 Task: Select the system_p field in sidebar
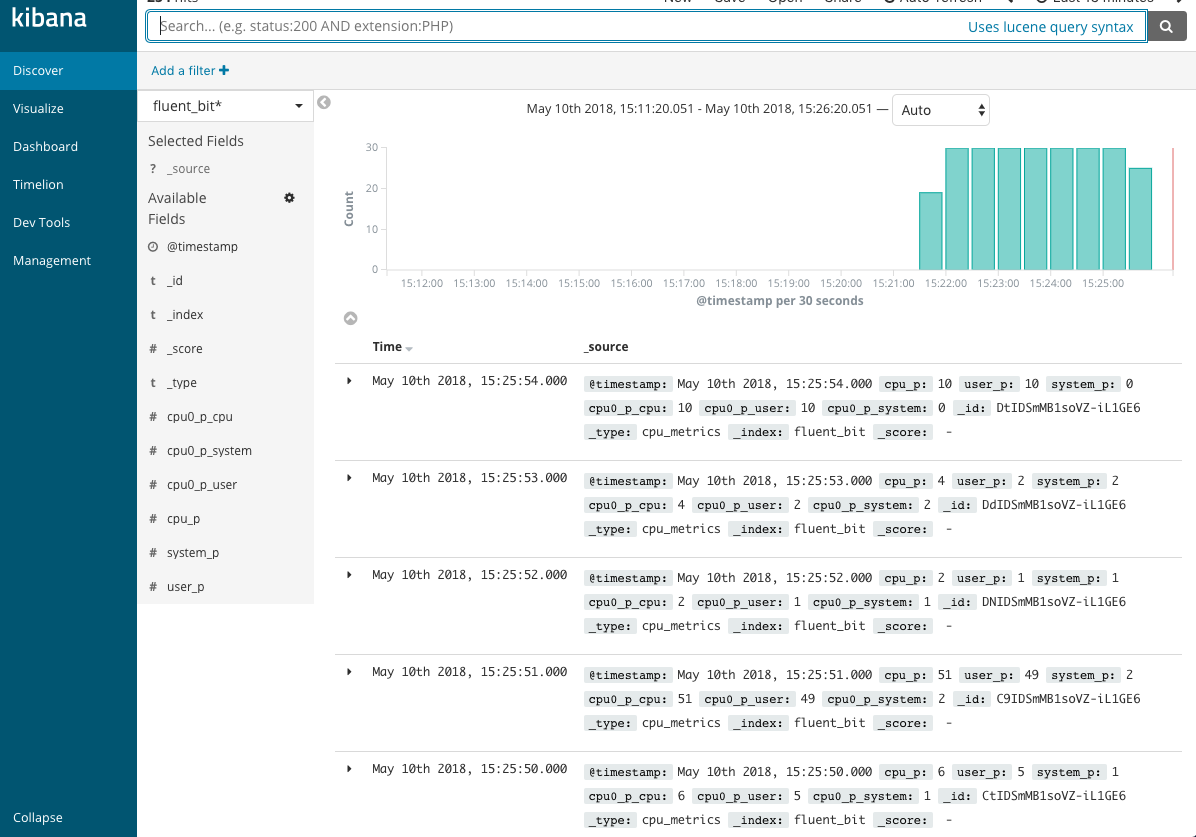tap(193, 552)
